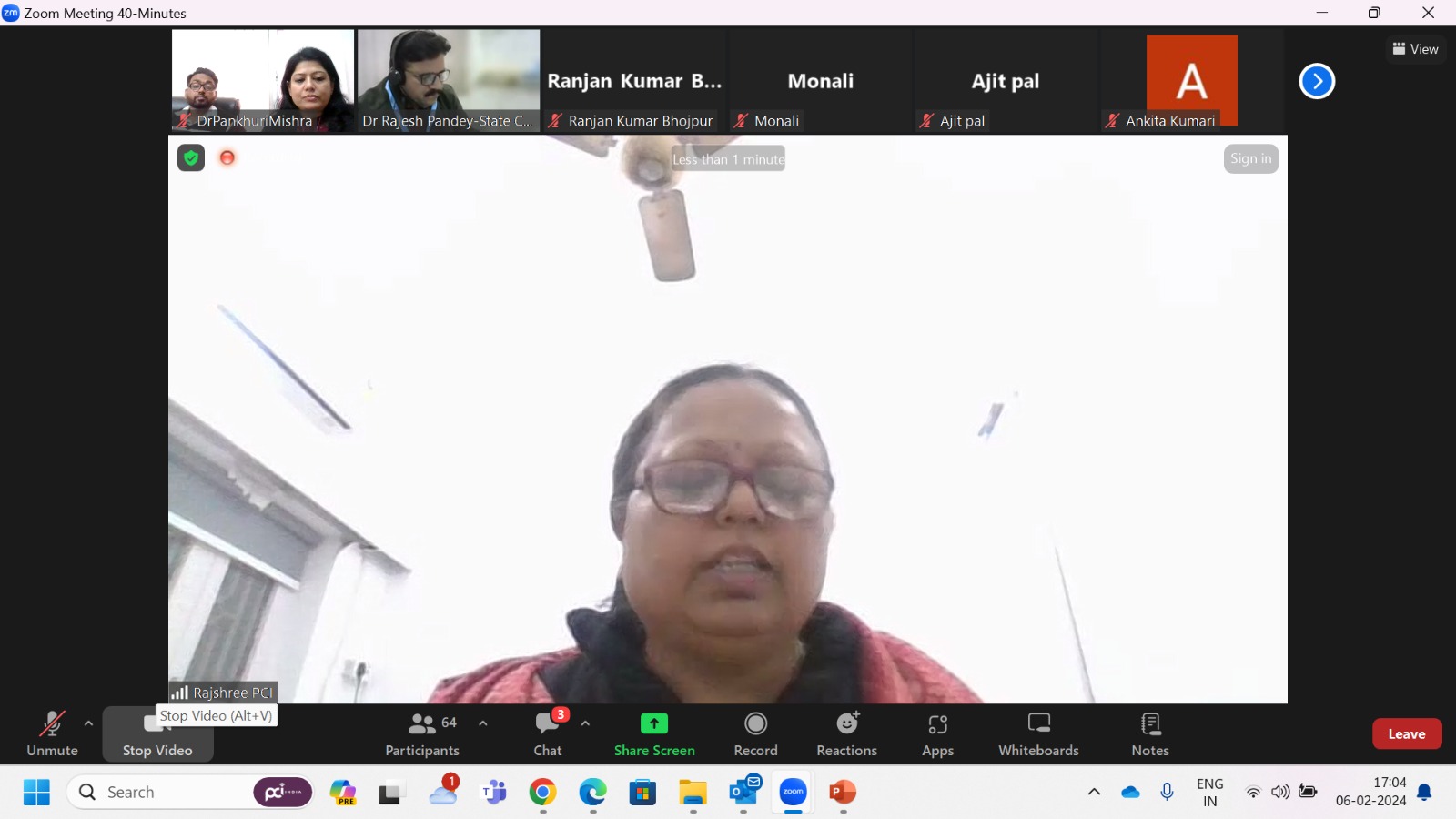Show next participants with blue arrow

1316,81
